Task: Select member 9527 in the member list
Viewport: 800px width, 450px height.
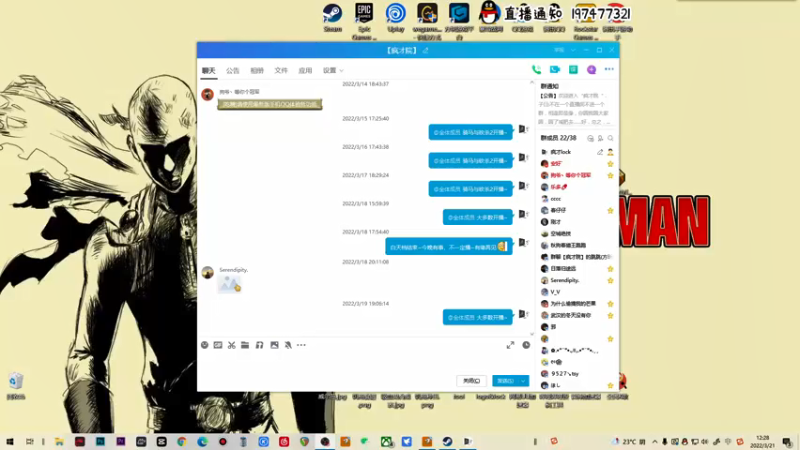Action: [x=577, y=374]
